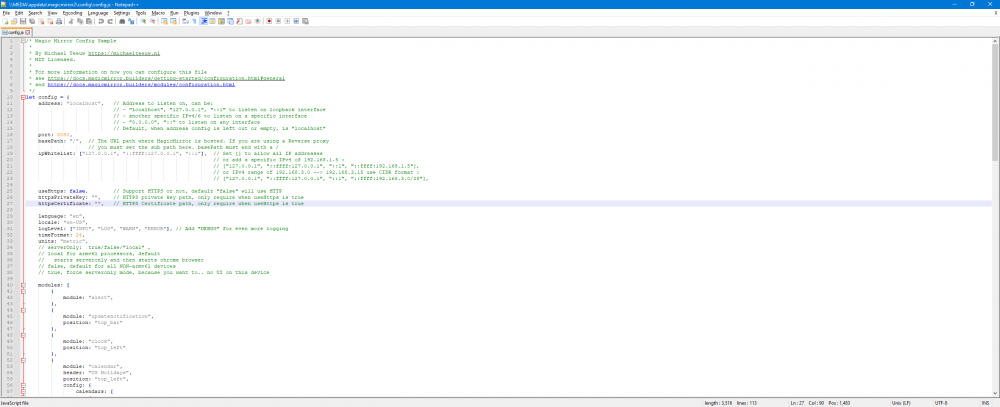Open Find with the binoculars icon
The height and width of the screenshot is (407, 1000).
pyautogui.click(x=122, y=21)
